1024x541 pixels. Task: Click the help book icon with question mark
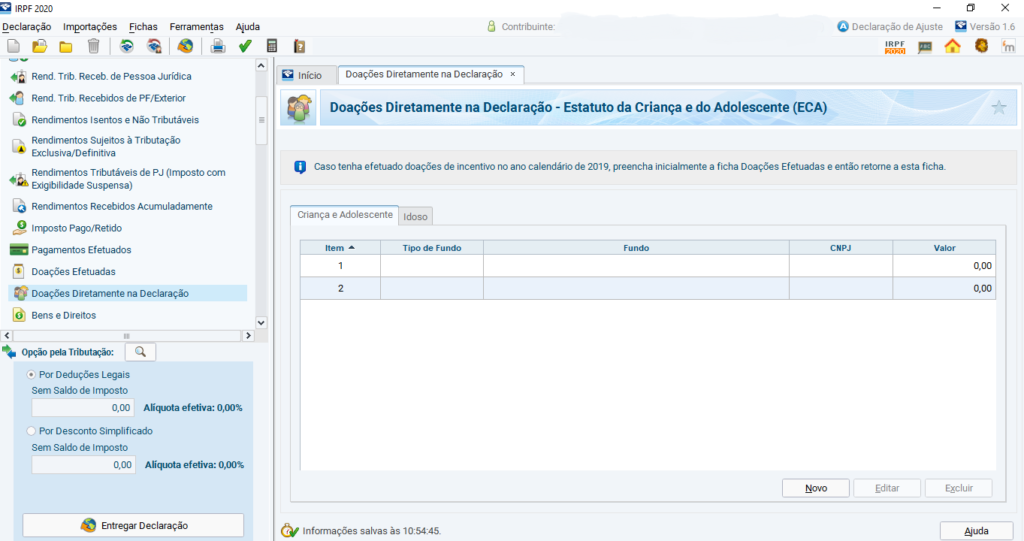299,46
